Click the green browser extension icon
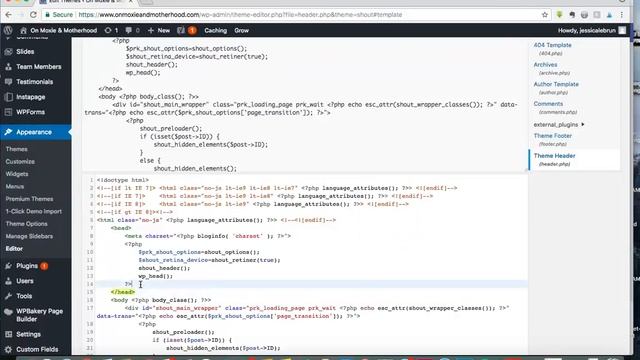 point(559,15)
